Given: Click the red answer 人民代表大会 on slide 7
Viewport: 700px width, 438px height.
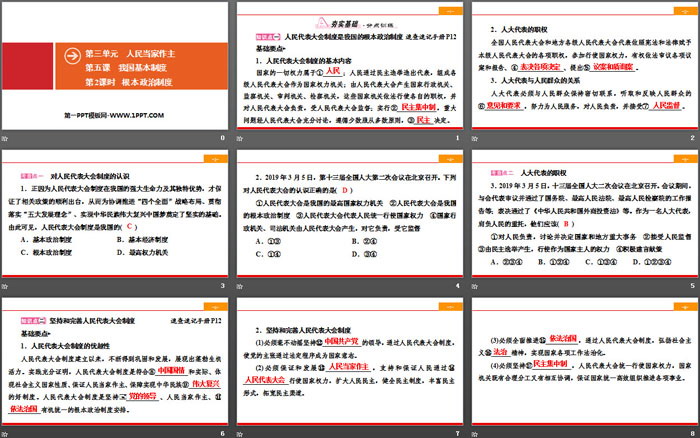Looking at the screenshot, I should [x=265, y=380].
